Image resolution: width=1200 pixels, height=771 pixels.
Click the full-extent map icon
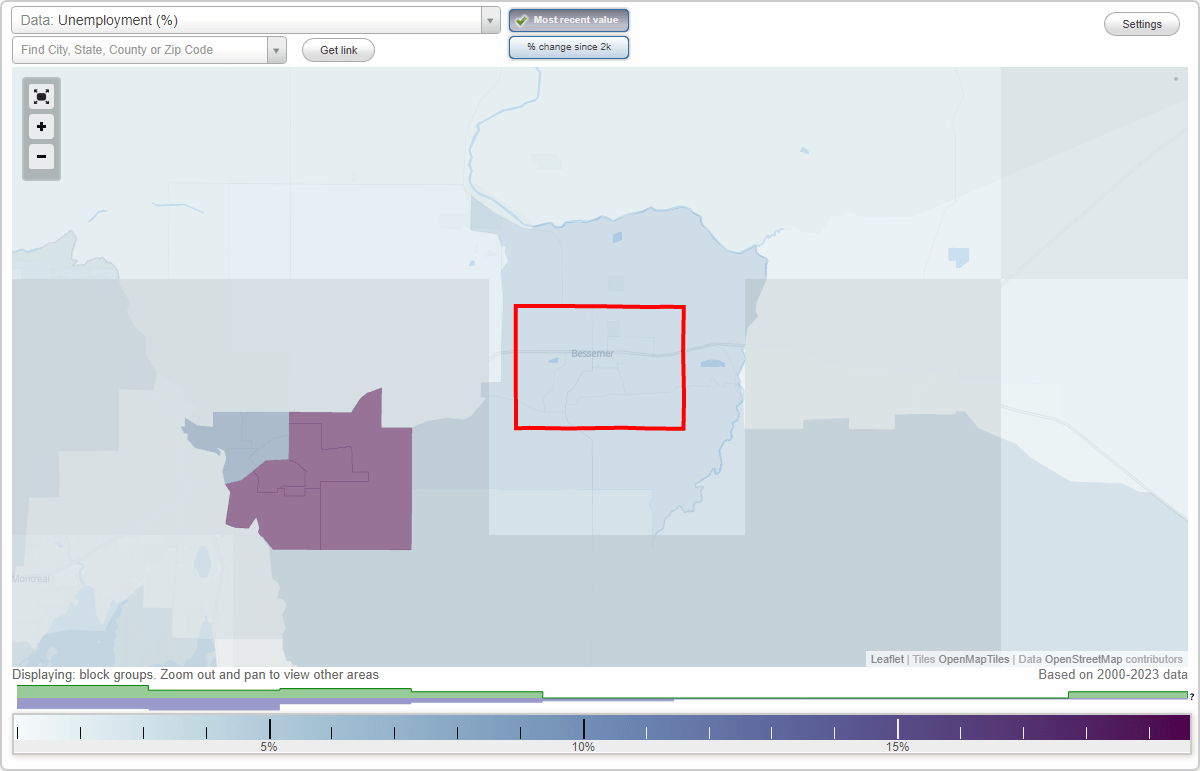pos(41,96)
